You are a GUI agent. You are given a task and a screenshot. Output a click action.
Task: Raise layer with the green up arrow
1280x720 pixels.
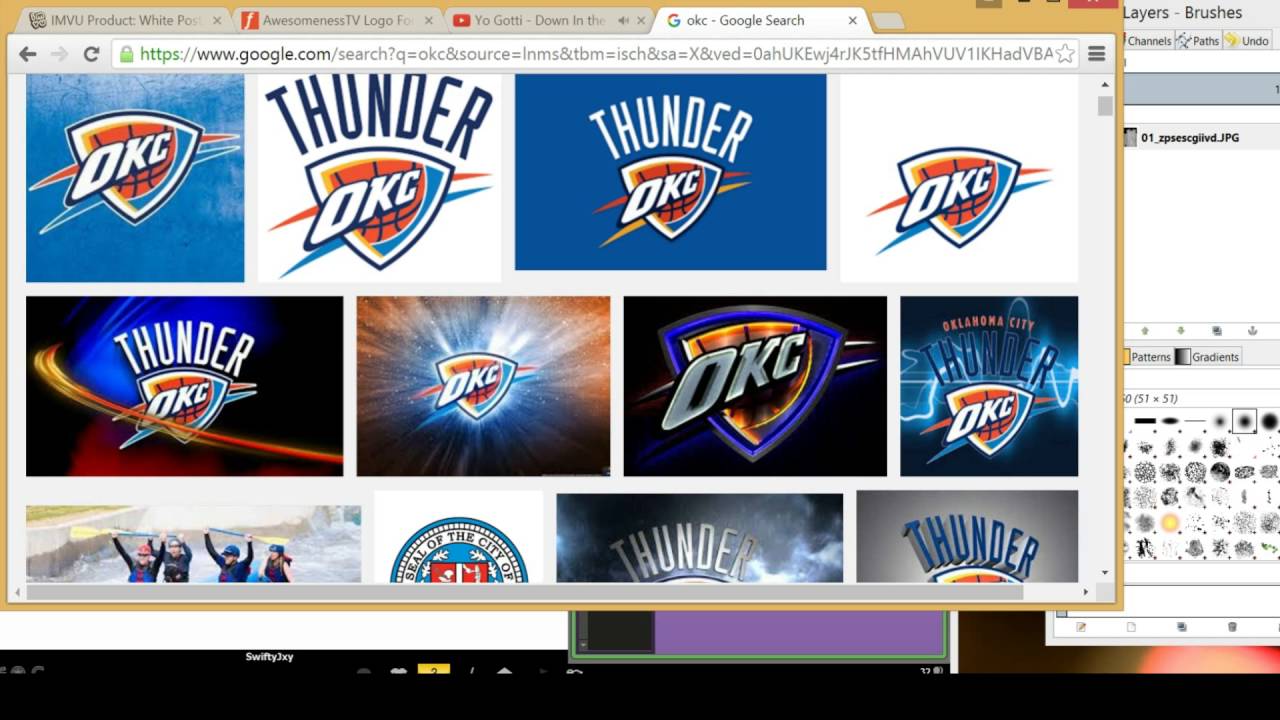(x=1145, y=331)
